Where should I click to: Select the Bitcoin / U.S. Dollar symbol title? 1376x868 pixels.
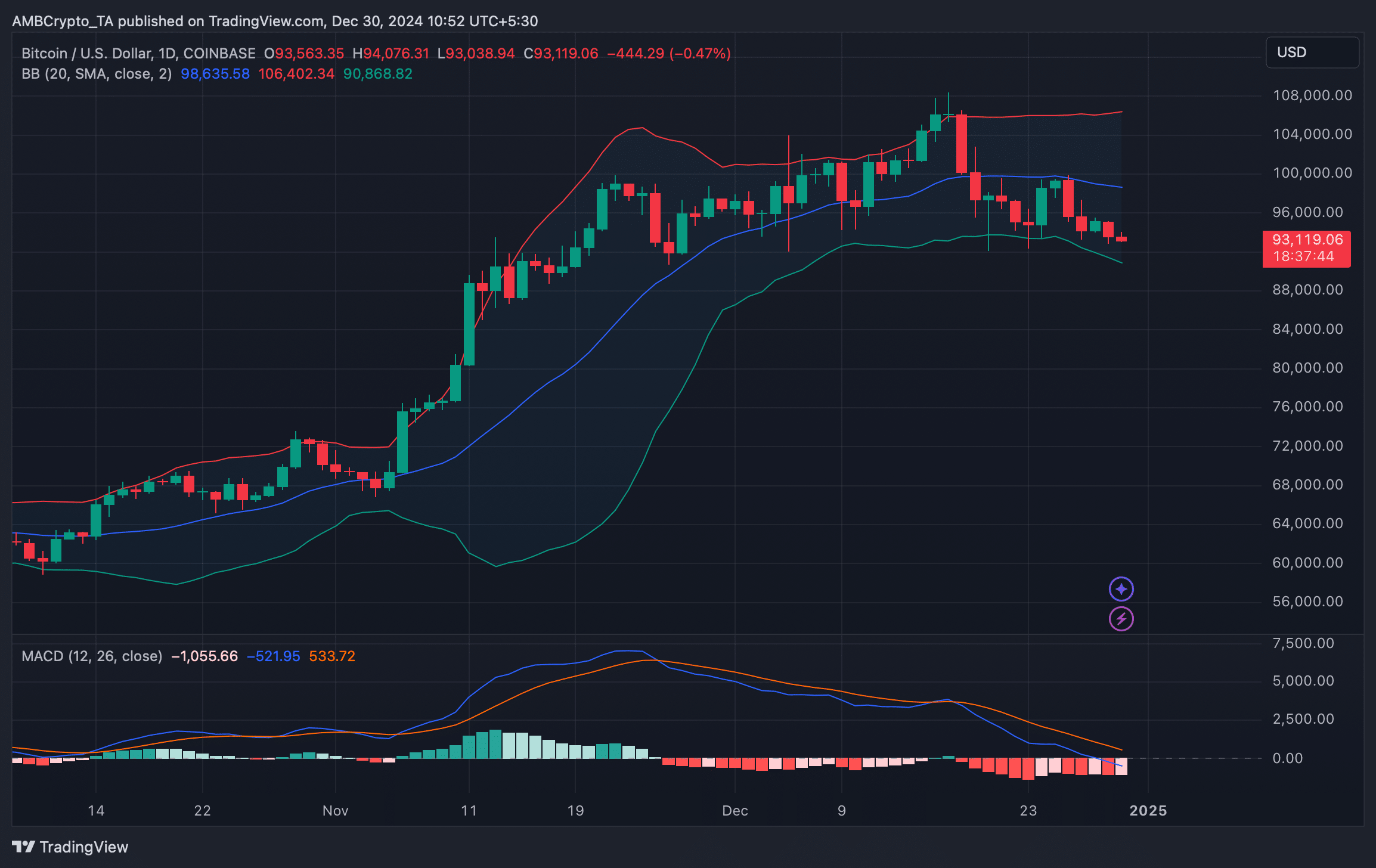pos(138,54)
